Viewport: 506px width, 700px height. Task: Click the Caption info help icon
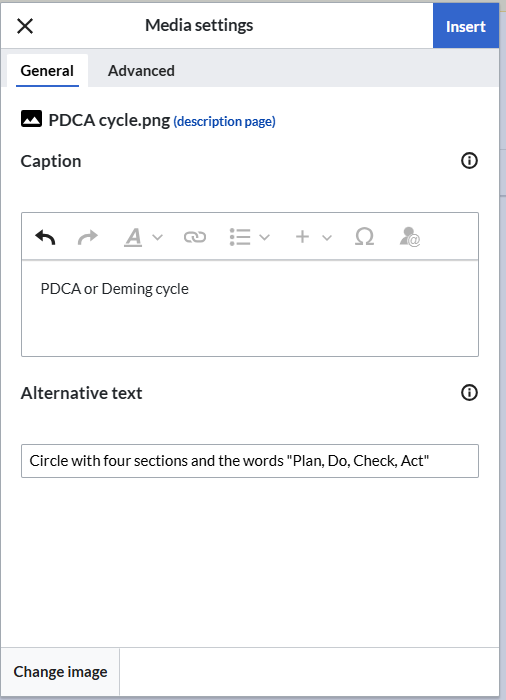(x=469, y=161)
